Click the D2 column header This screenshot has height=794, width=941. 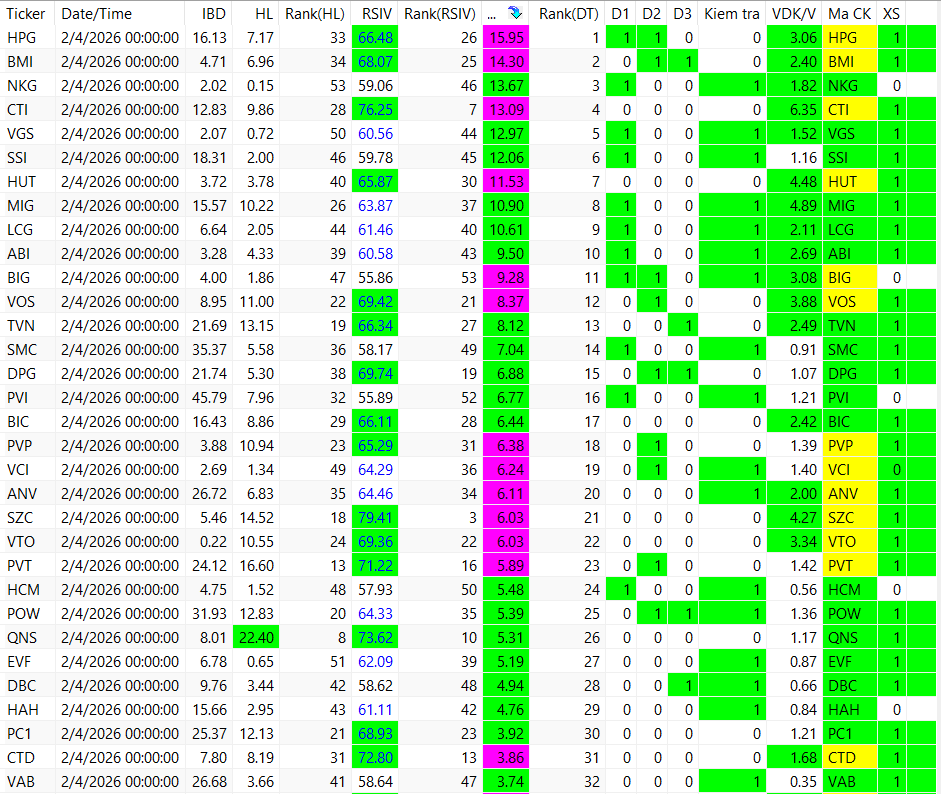[652, 13]
